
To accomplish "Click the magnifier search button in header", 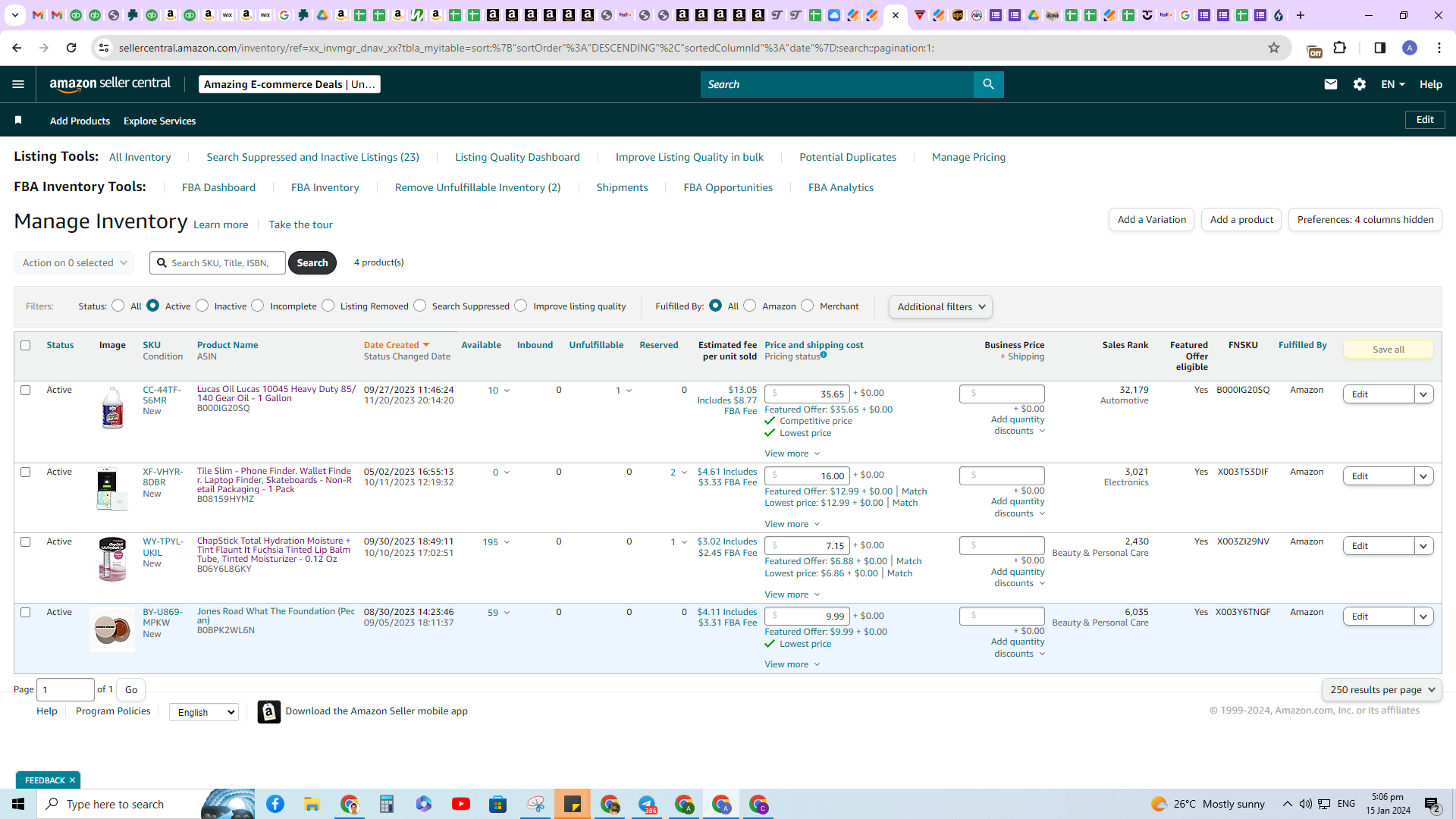I will pyautogui.click(x=988, y=84).
